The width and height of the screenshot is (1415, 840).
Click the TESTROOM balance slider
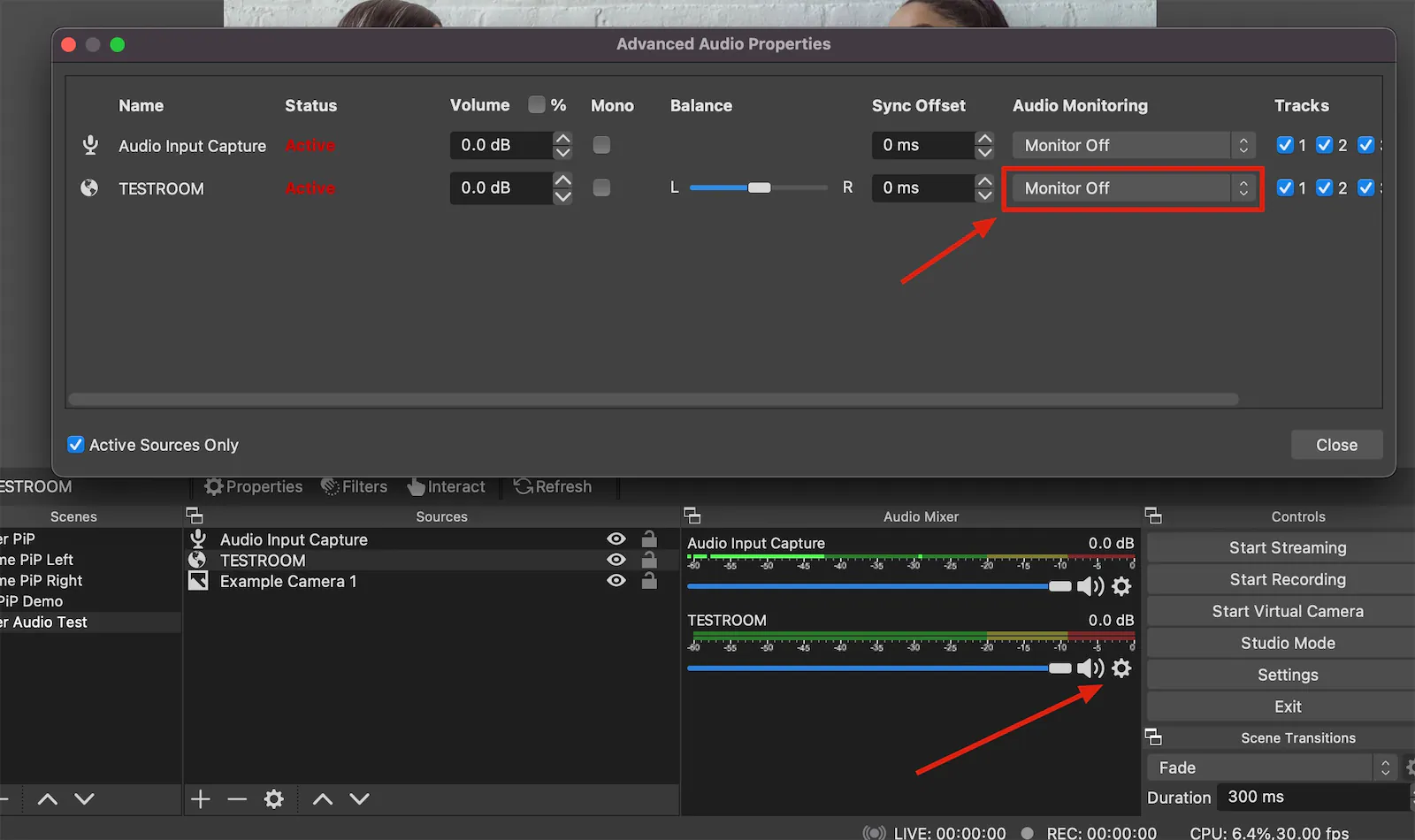pos(759,187)
